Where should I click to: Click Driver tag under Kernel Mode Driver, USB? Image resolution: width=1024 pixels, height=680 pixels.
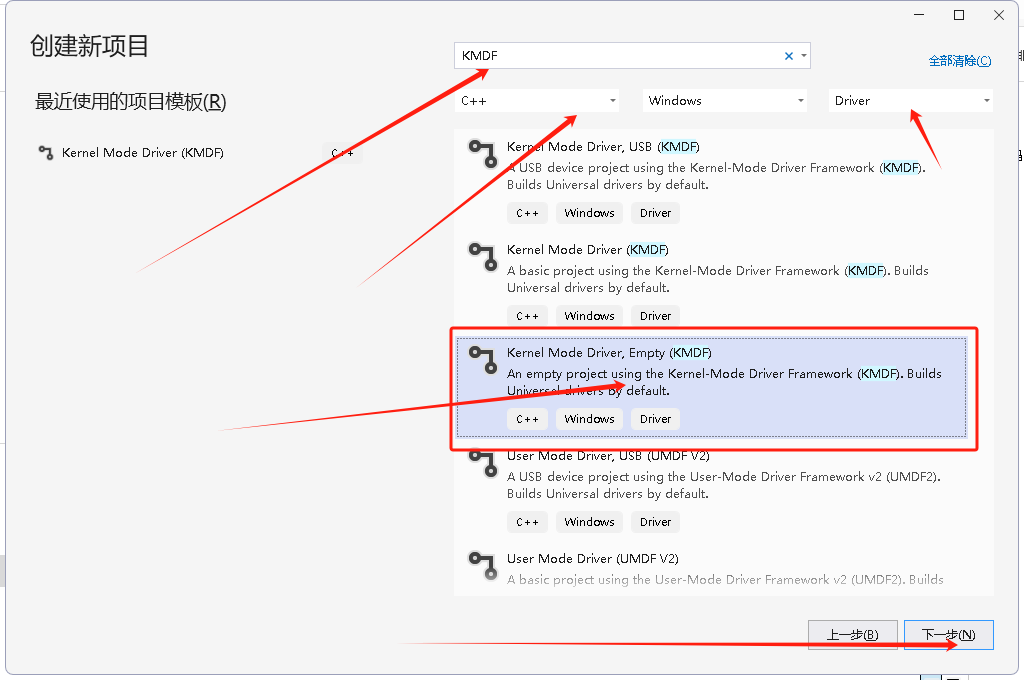click(x=656, y=213)
